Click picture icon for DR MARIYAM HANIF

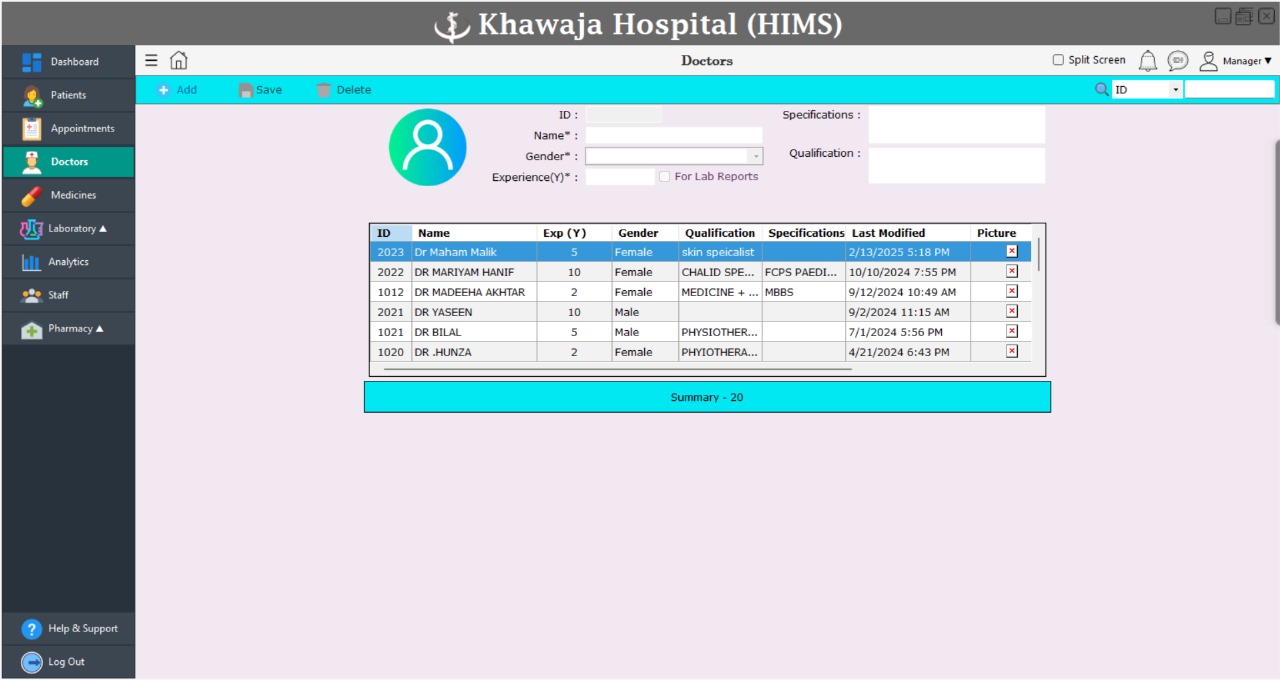(x=1011, y=271)
